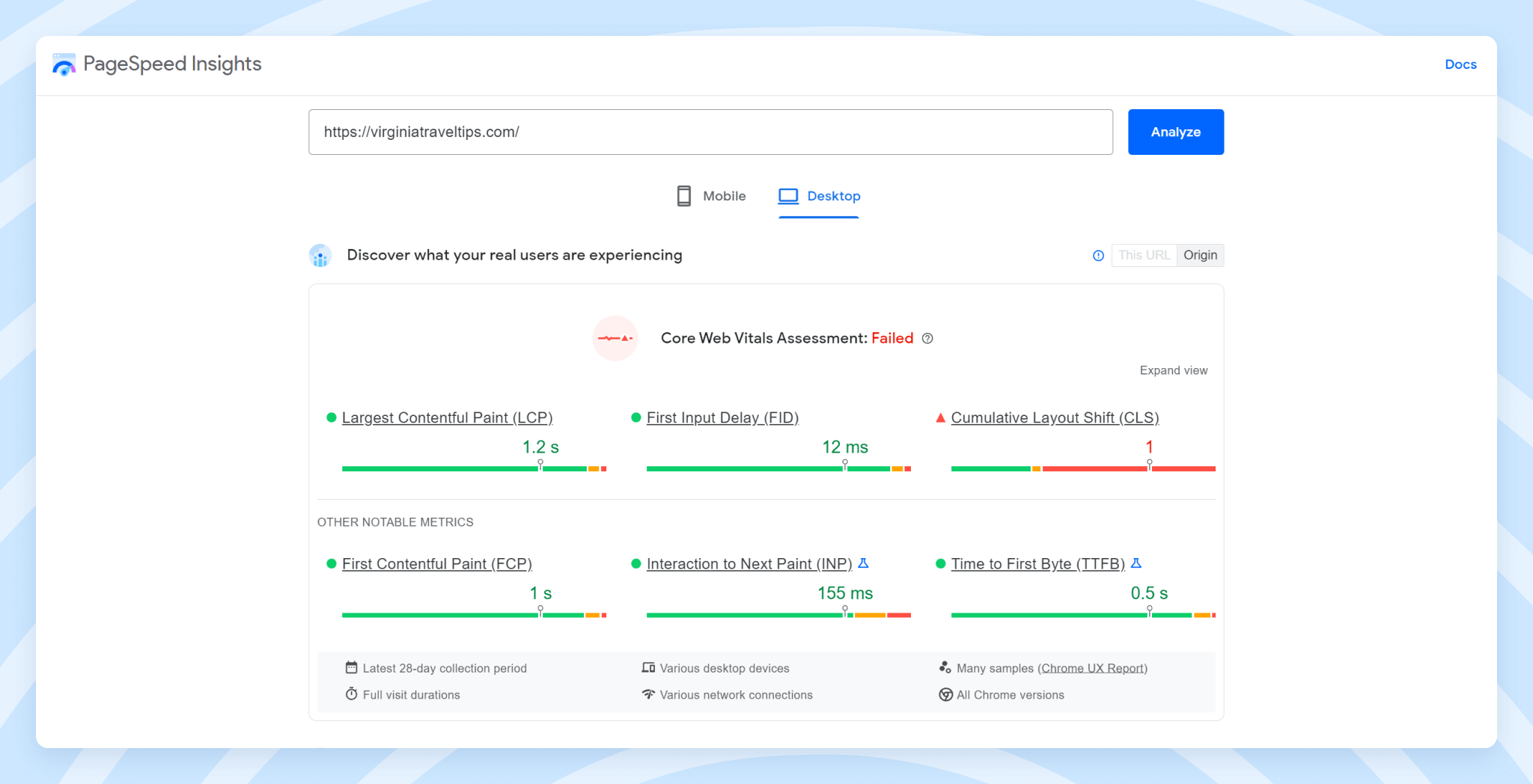Click the CLS value 1
The width and height of the screenshot is (1533, 784).
pos(1149,447)
